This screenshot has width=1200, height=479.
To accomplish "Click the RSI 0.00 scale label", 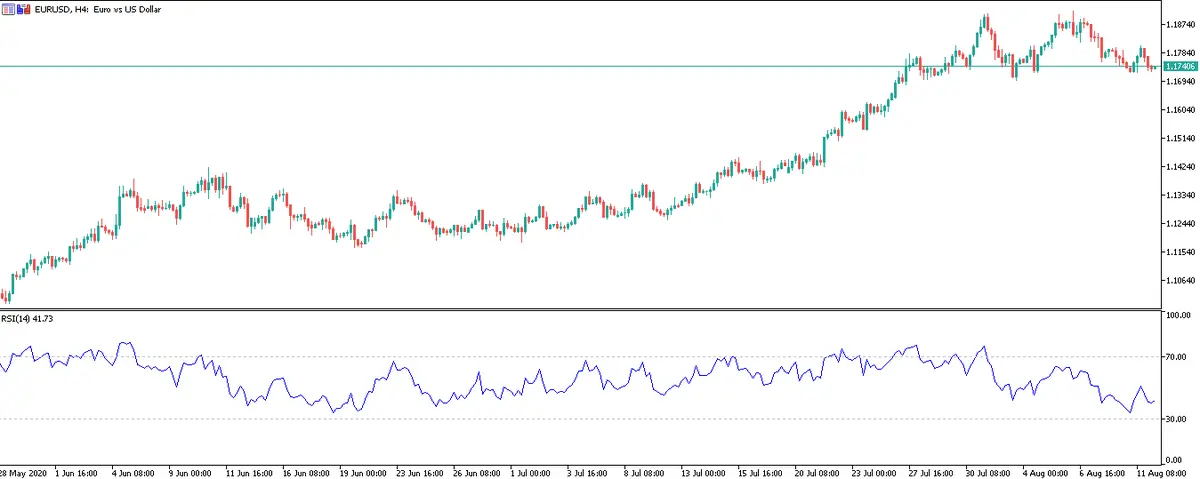I will tap(1176, 459).
